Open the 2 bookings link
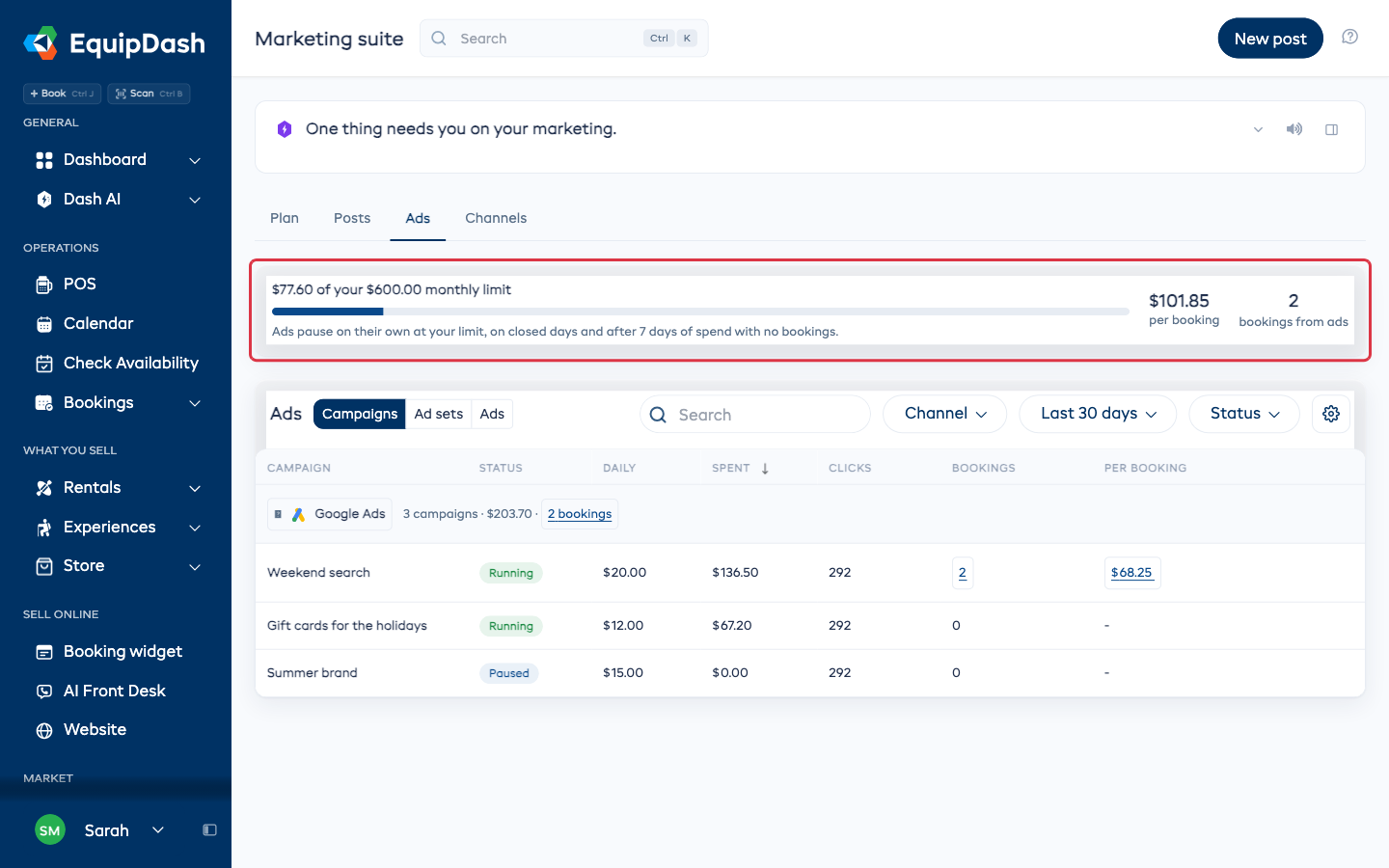Image resolution: width=1389 pixels, height=868 pixels. 580,514
